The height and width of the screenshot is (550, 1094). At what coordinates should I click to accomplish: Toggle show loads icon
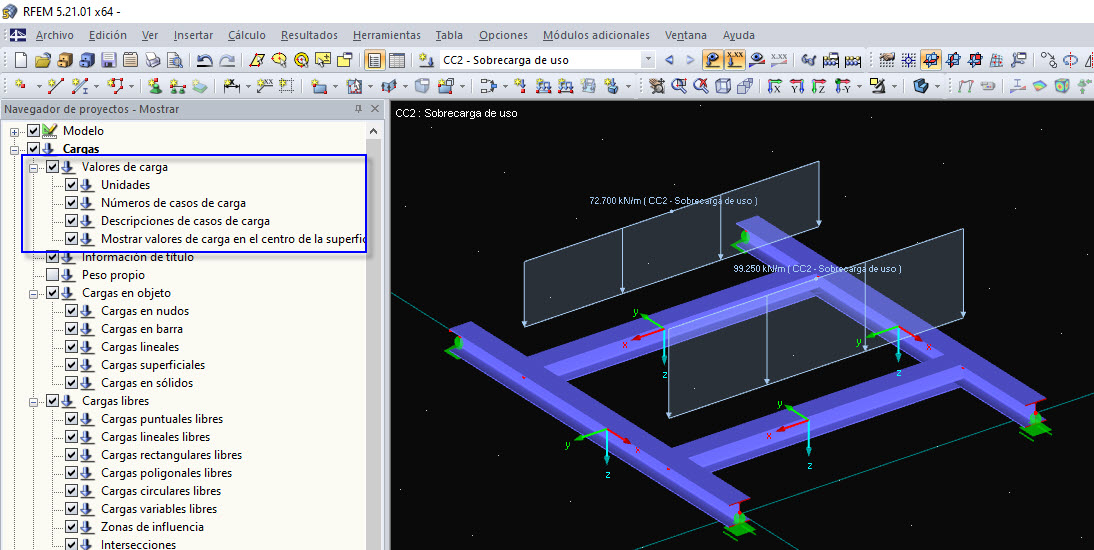(x=712, y=60)
